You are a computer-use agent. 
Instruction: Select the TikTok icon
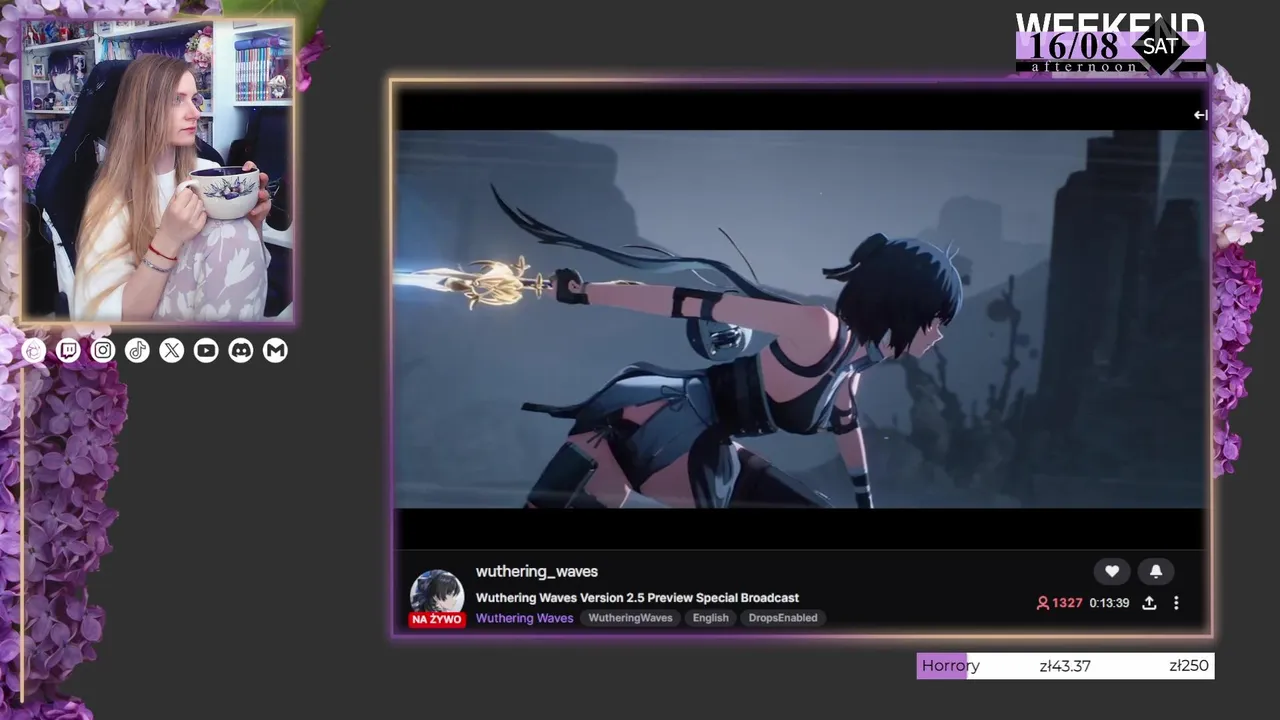(x=137, y=350)
